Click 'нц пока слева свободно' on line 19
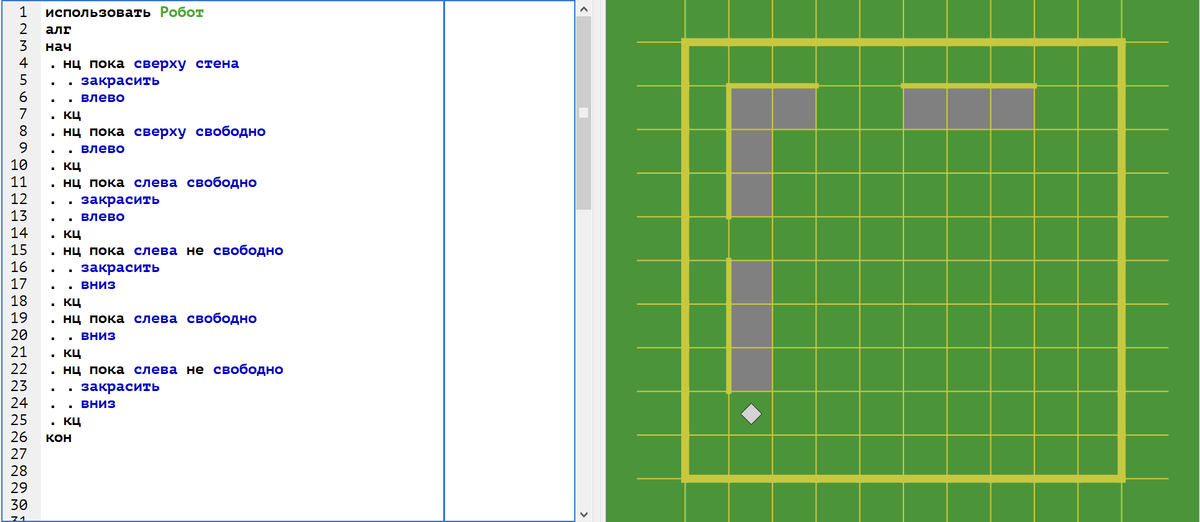 [x=159, y=318]
